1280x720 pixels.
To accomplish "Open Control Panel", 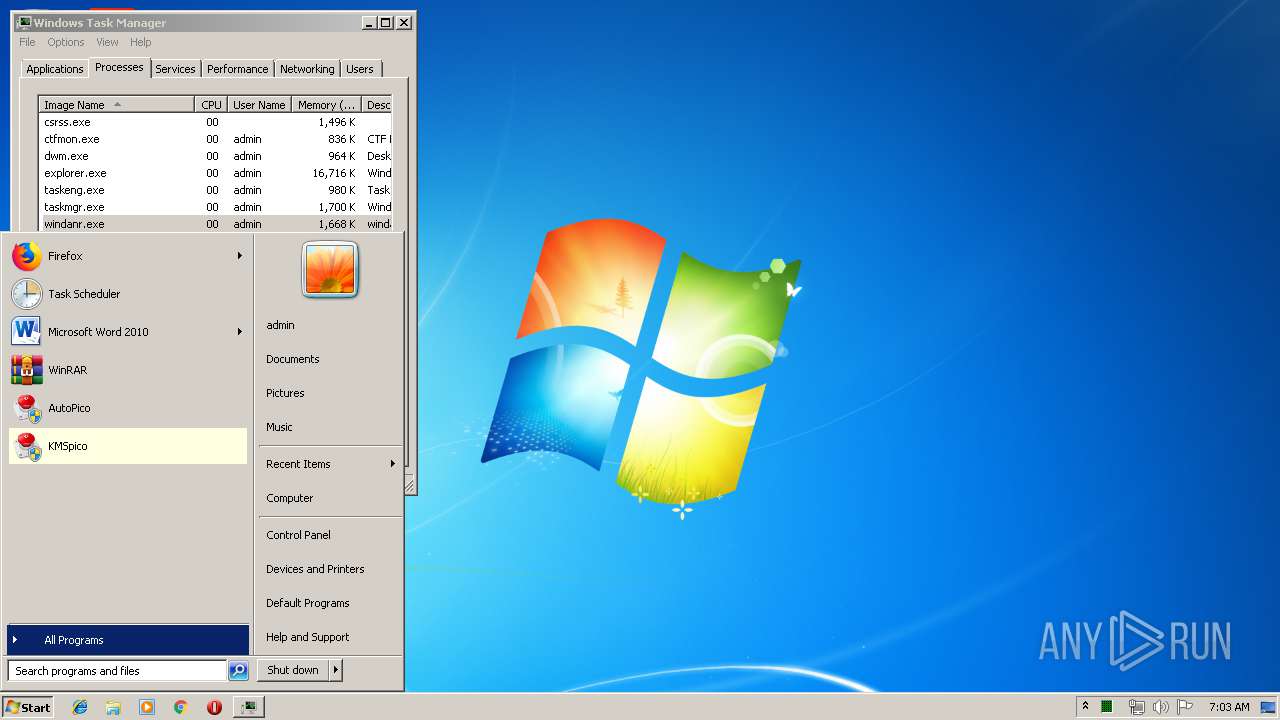I will [298, 535].
